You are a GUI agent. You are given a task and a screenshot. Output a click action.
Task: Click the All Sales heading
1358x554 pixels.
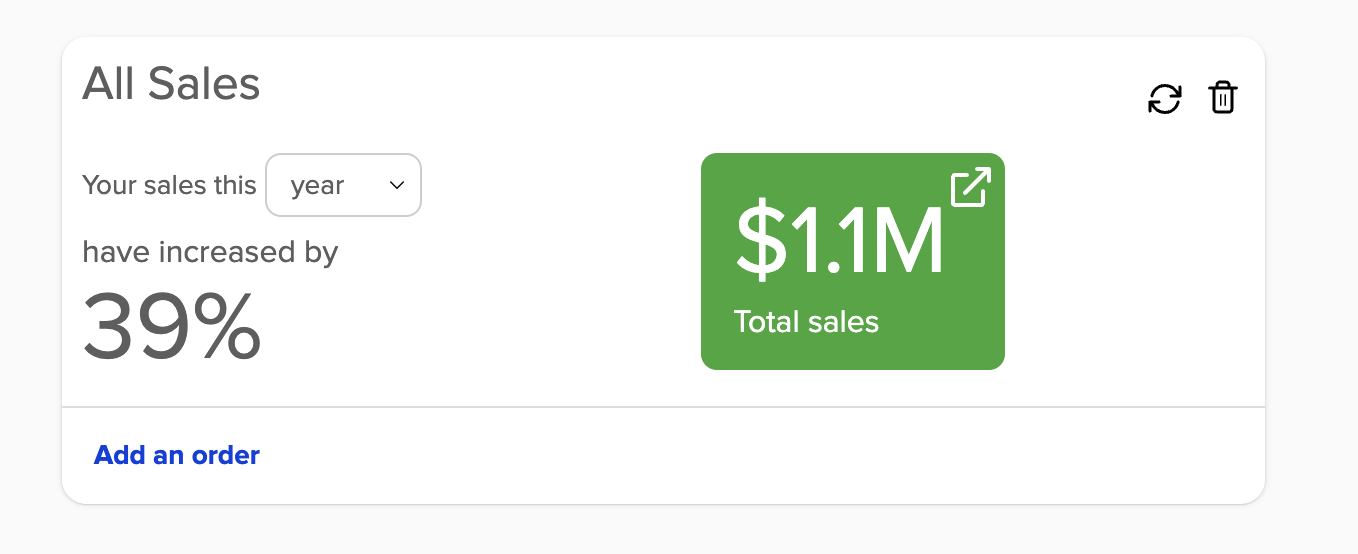171,84
